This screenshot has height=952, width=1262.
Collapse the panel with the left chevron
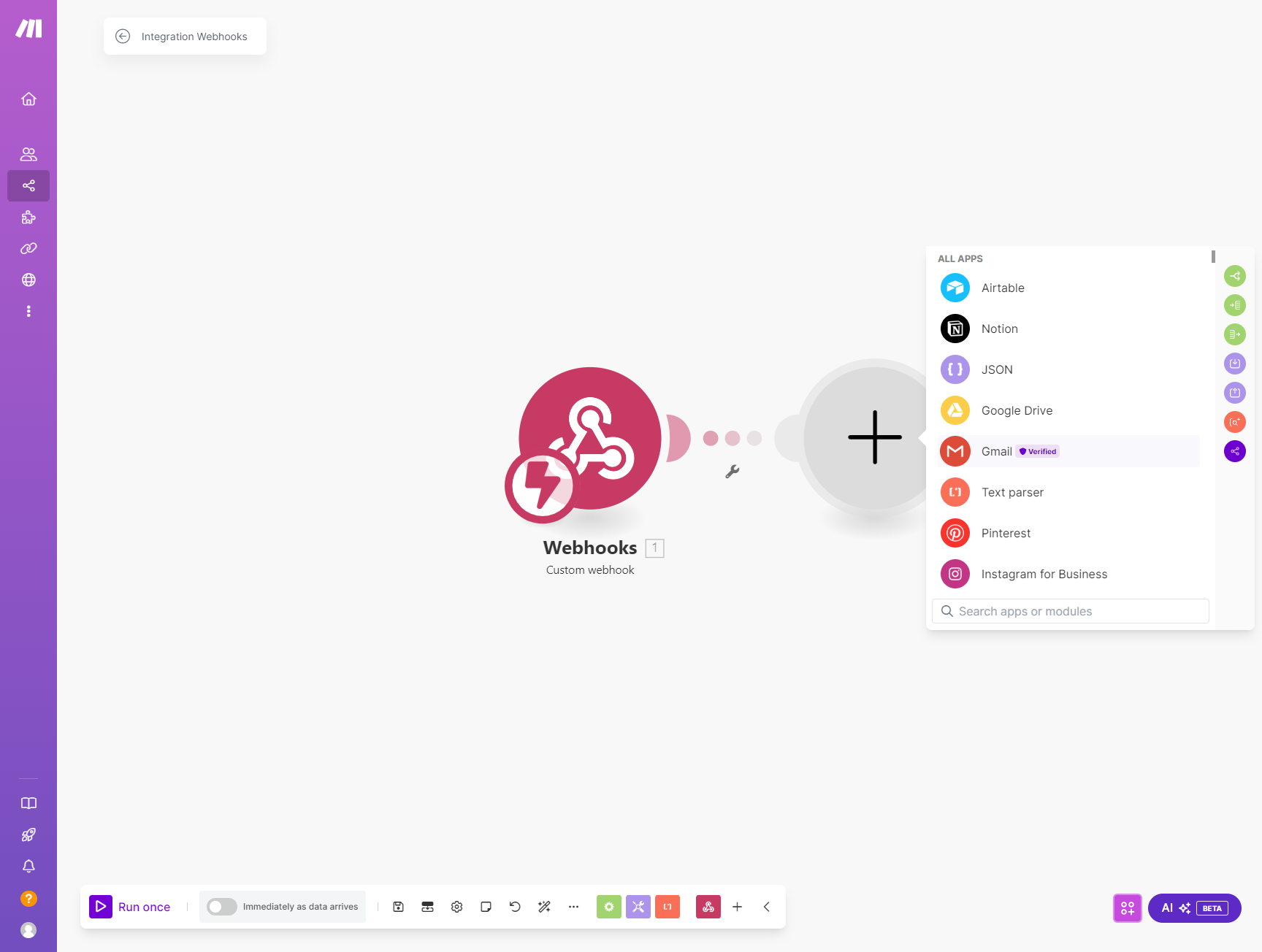pyautogui.click(x=766, y=907)
